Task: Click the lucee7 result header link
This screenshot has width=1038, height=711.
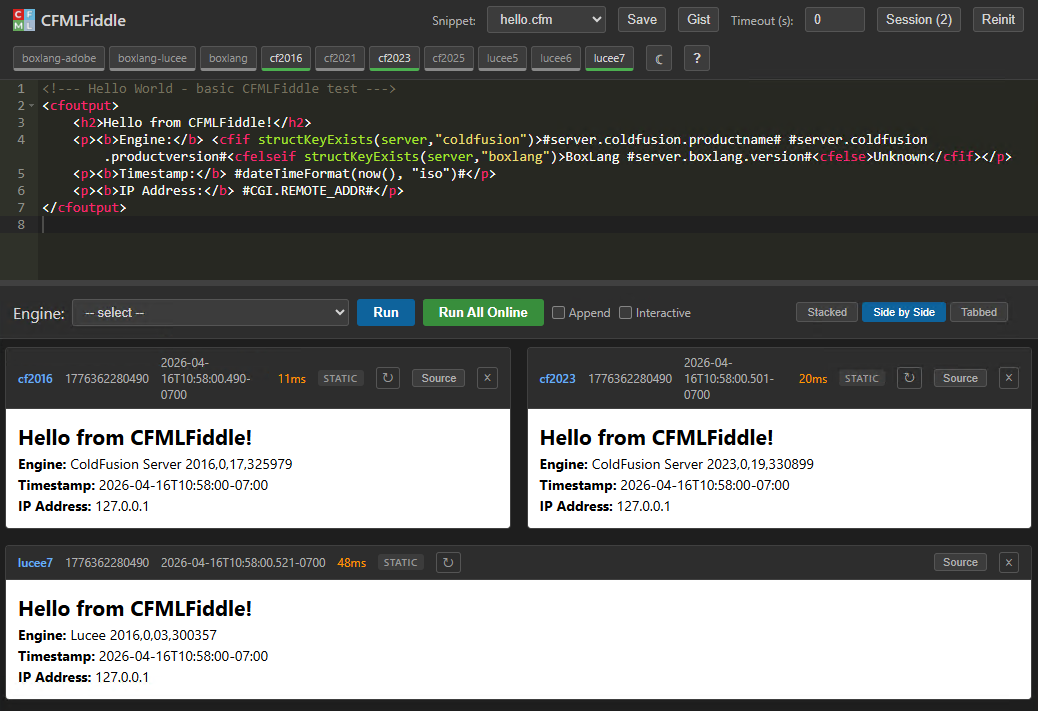Action: tap(35, 563)
